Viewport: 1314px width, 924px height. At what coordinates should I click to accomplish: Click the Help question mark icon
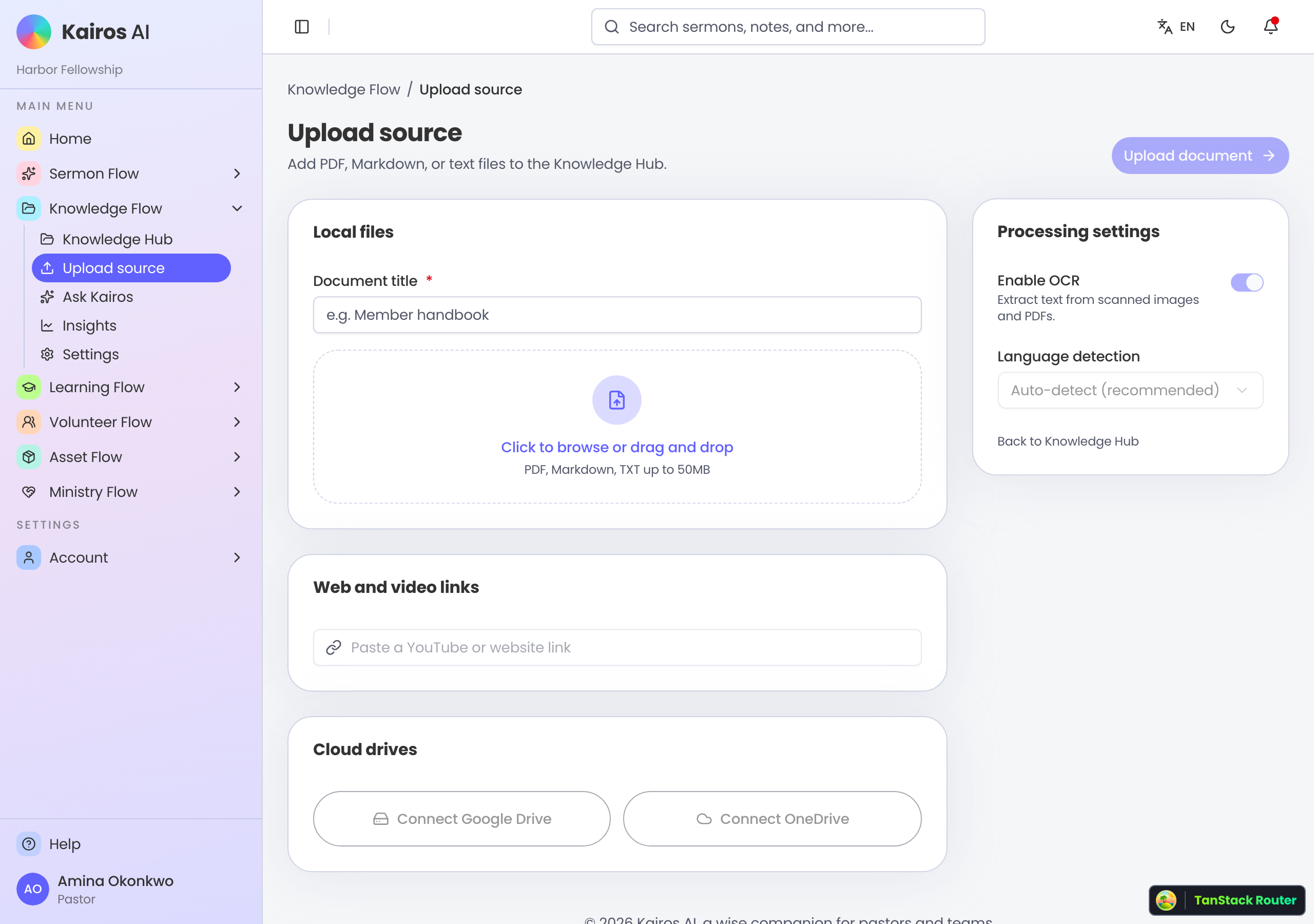29,844
